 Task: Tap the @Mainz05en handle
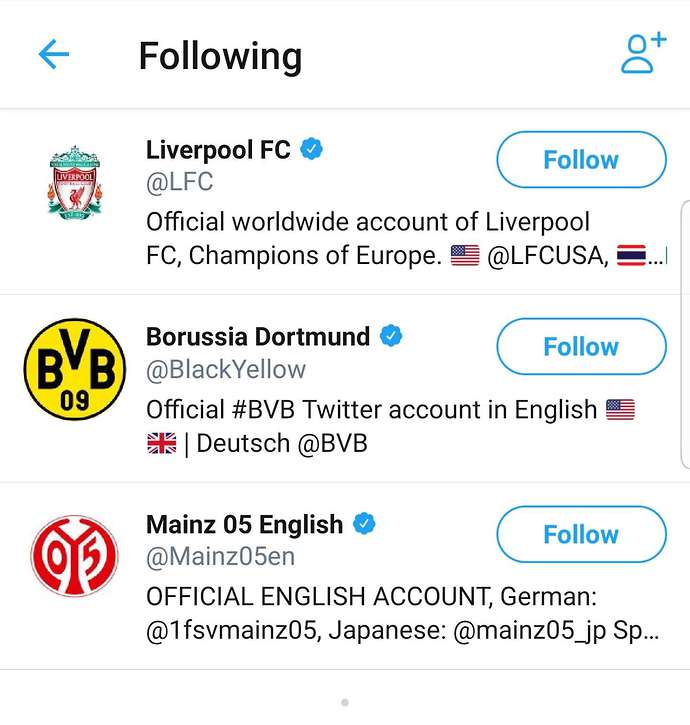[220, 556]
